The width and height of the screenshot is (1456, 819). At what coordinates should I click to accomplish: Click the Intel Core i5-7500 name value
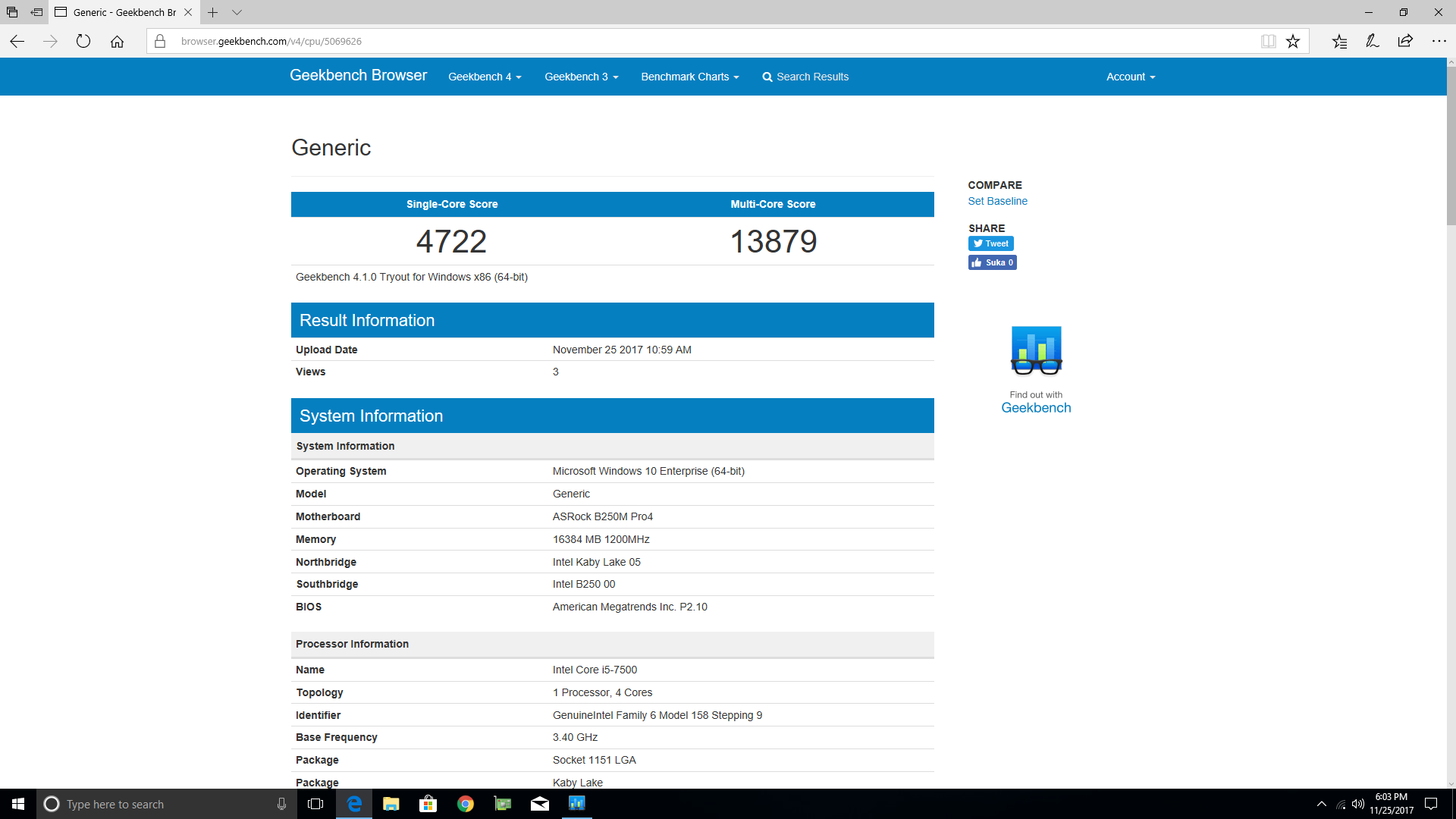[x=595, y=670]
